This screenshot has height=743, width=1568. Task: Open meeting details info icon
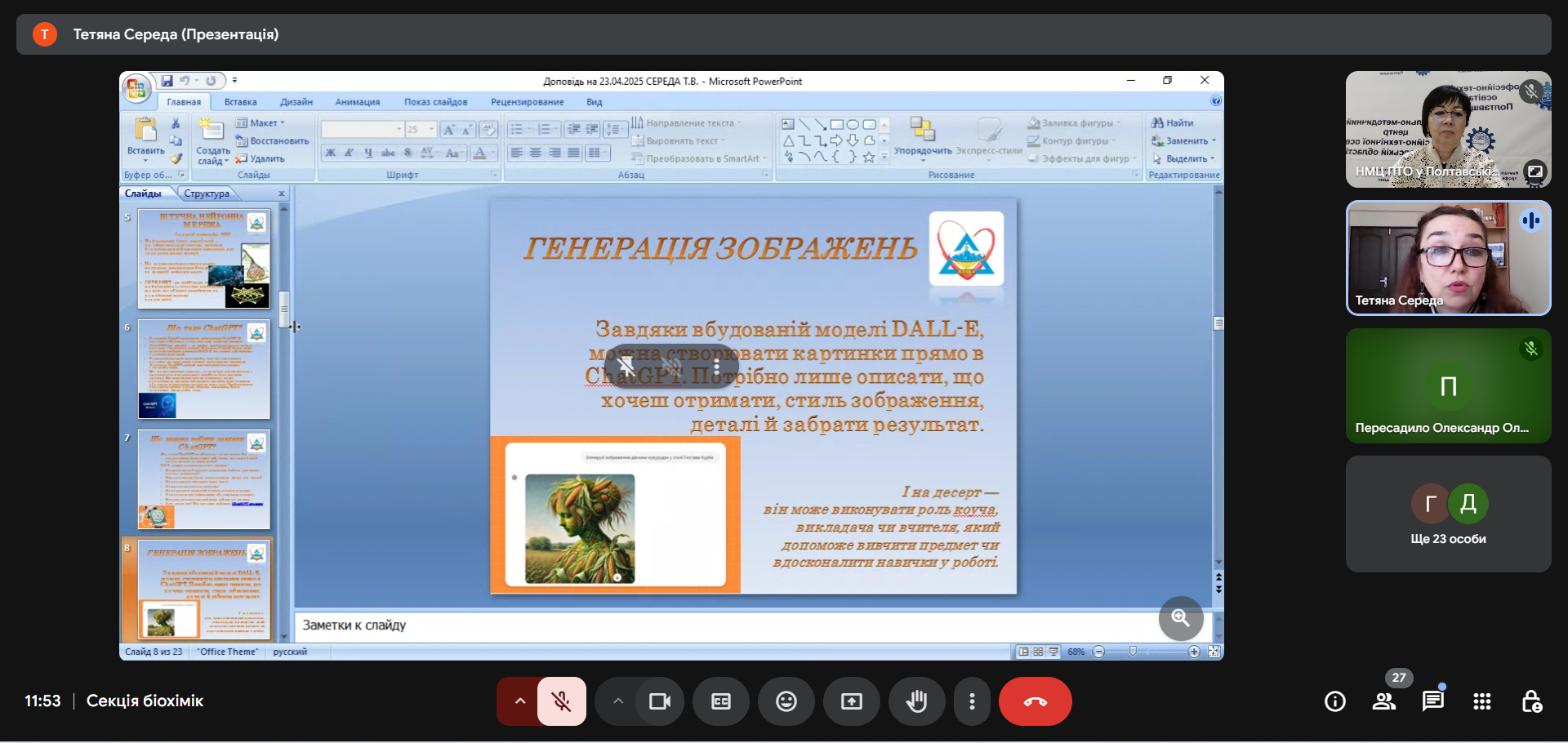(x=1334, y=701)
